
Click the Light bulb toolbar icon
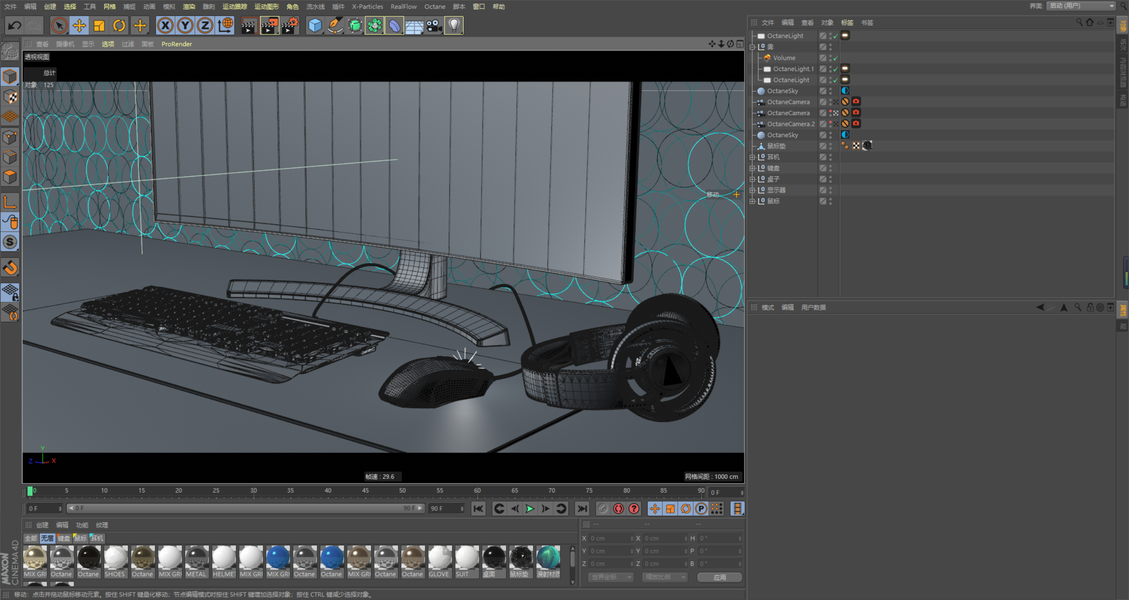(454, 25)
